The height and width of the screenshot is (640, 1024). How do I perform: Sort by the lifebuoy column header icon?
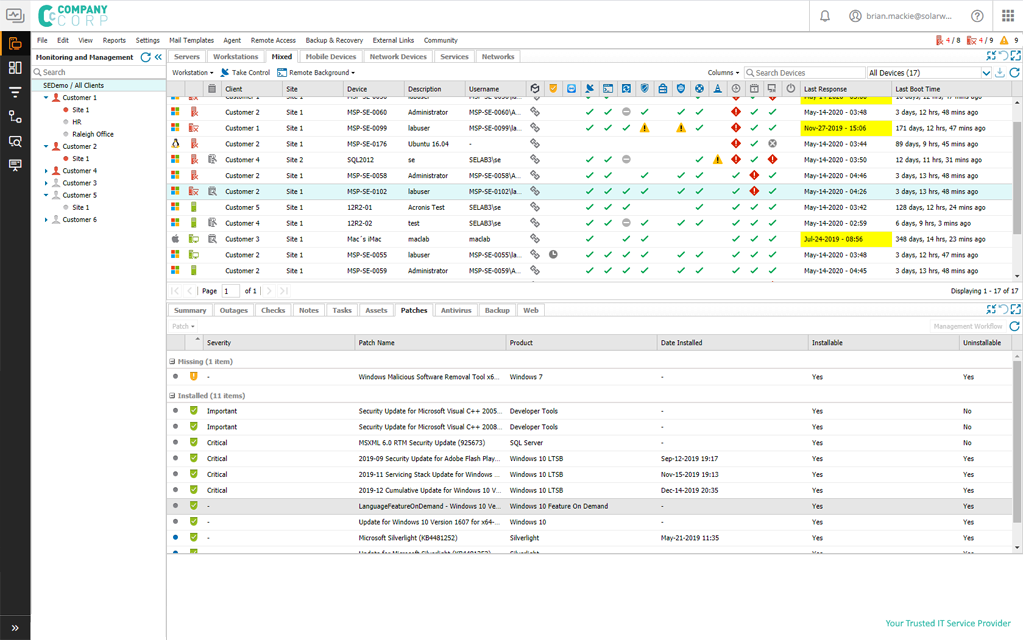click(x=699, y=89)
